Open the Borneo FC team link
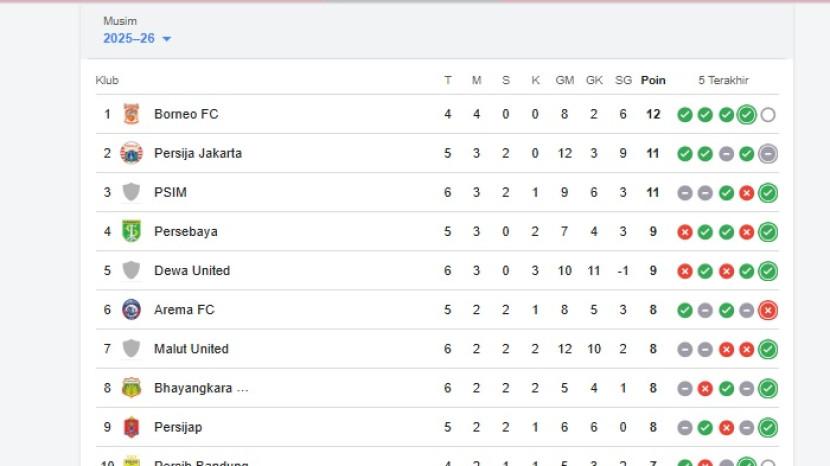Image resolution: width=830 pixels, height=466 pixels. coord(186,114)
